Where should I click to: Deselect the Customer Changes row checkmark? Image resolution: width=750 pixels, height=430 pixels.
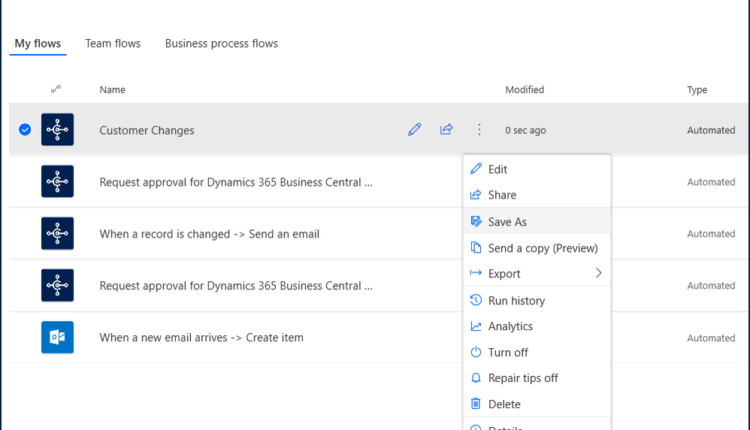(25, 130)
